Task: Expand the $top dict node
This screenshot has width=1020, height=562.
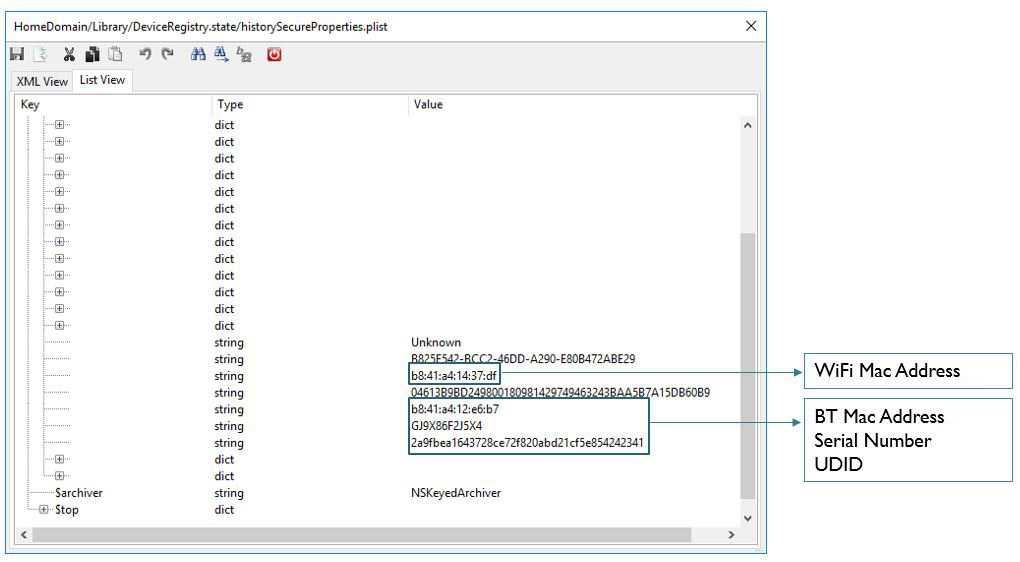Action: click(42, 510)
